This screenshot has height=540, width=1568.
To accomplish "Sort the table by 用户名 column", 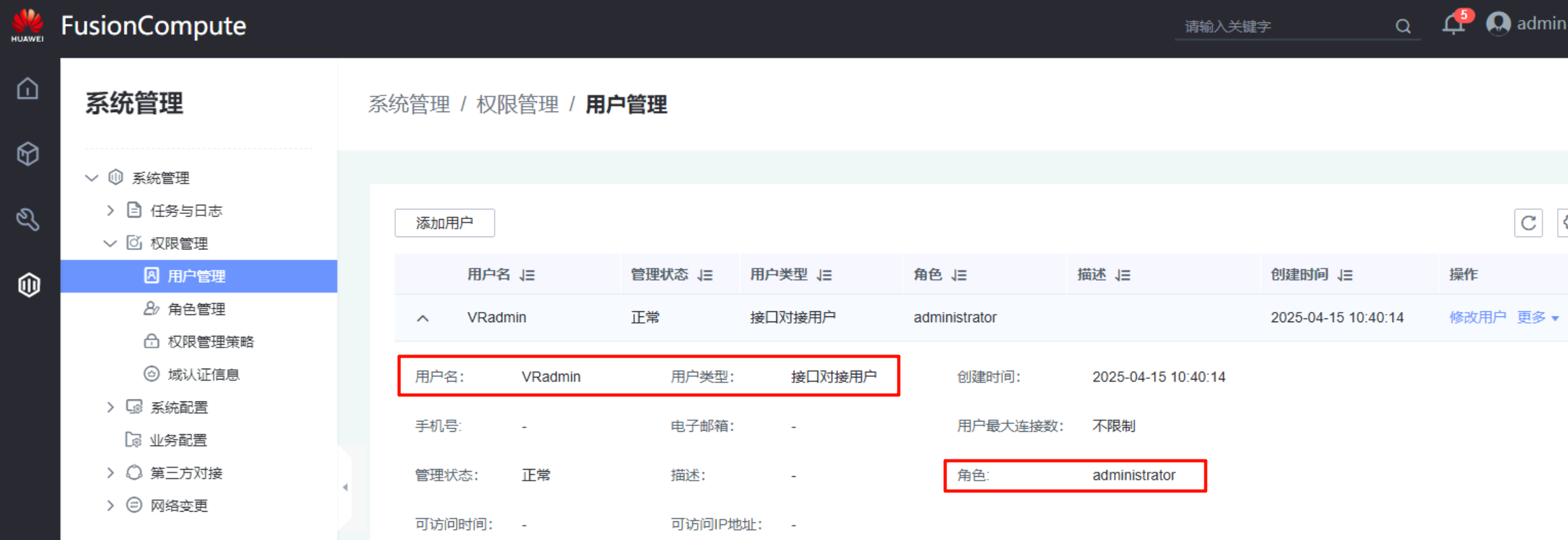I will (x=527, y=275).
